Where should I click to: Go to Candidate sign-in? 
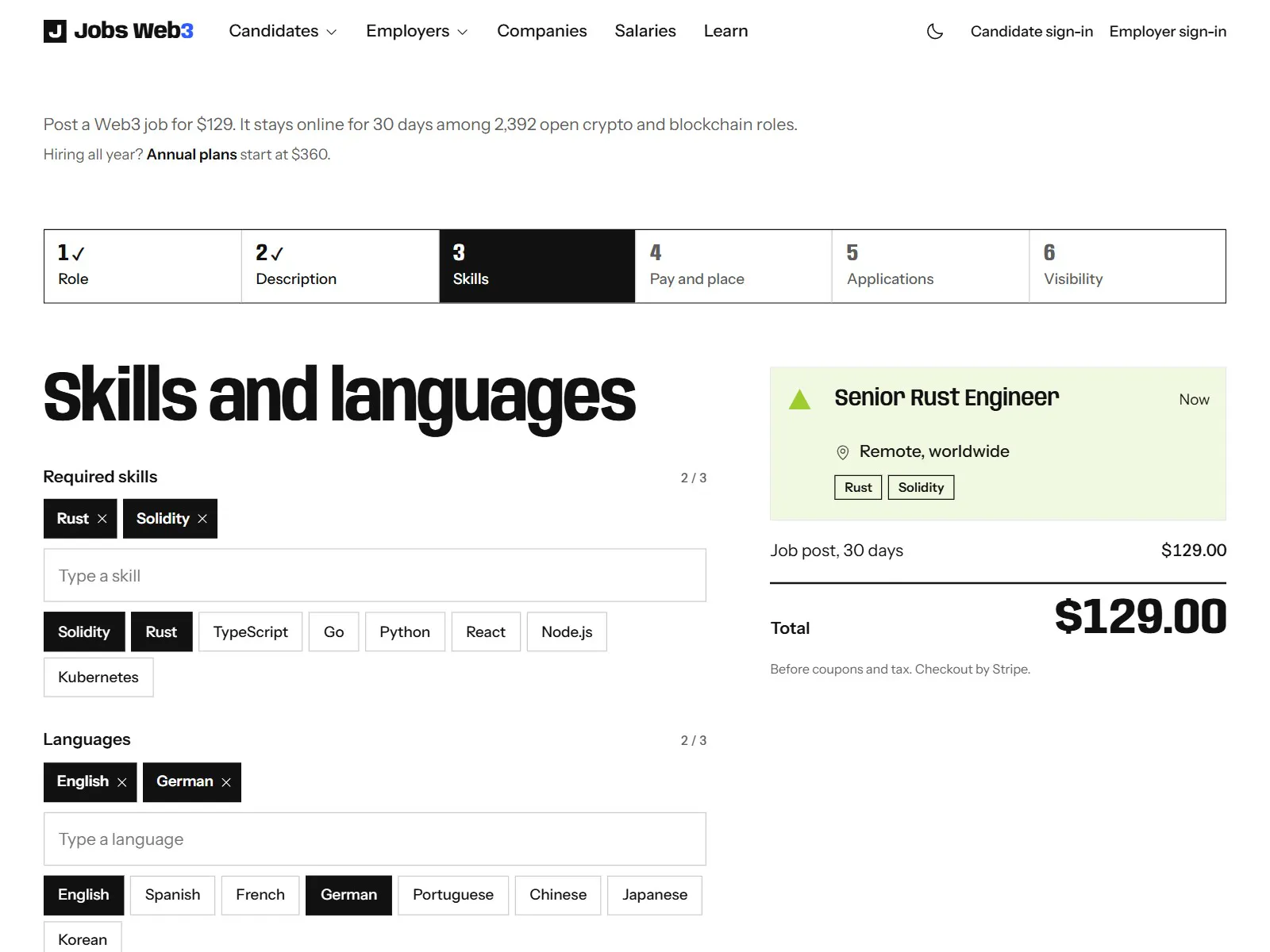[x=1032, y=31]
